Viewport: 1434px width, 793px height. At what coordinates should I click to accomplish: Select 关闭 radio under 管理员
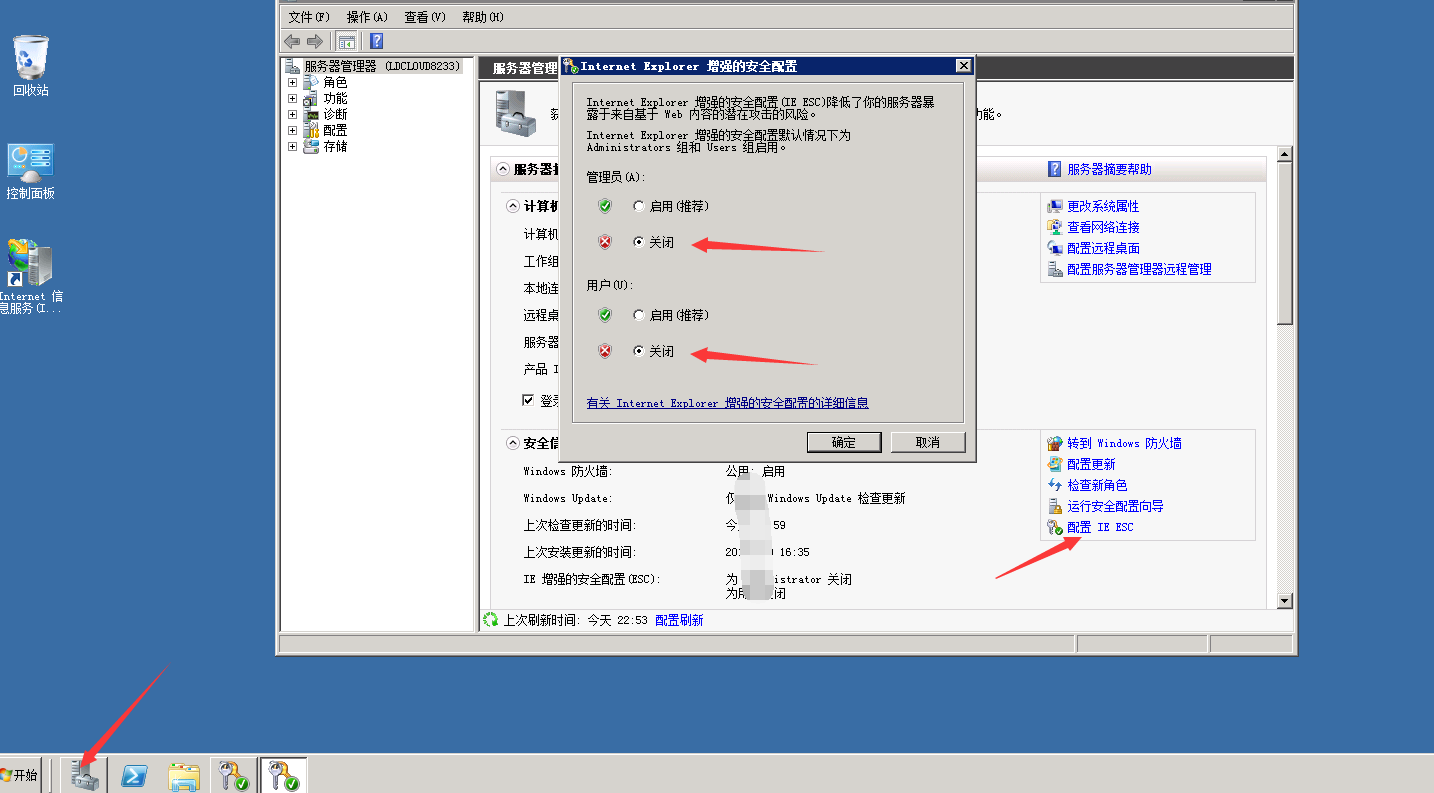(639, 242)
